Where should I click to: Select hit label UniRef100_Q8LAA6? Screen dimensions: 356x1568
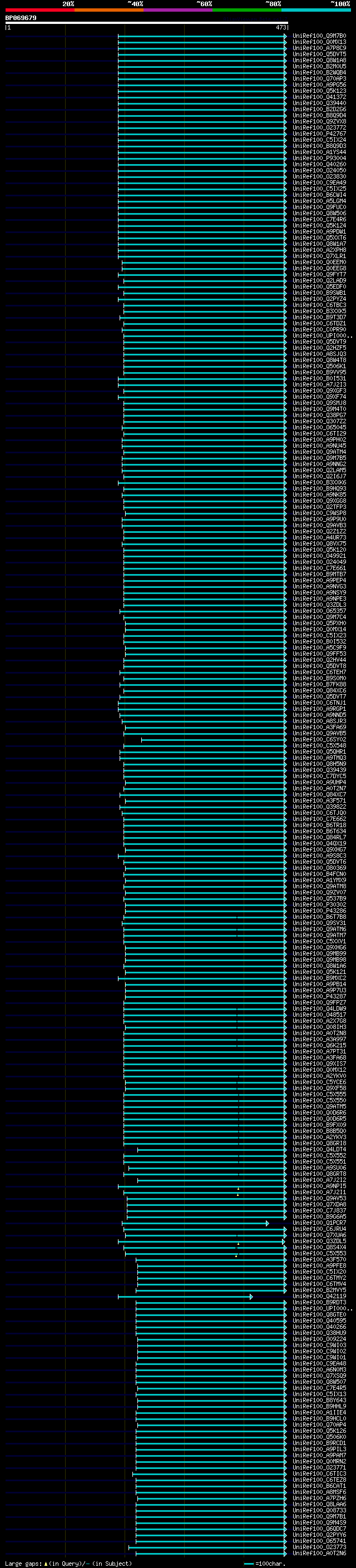click(x=319, y=1504)
